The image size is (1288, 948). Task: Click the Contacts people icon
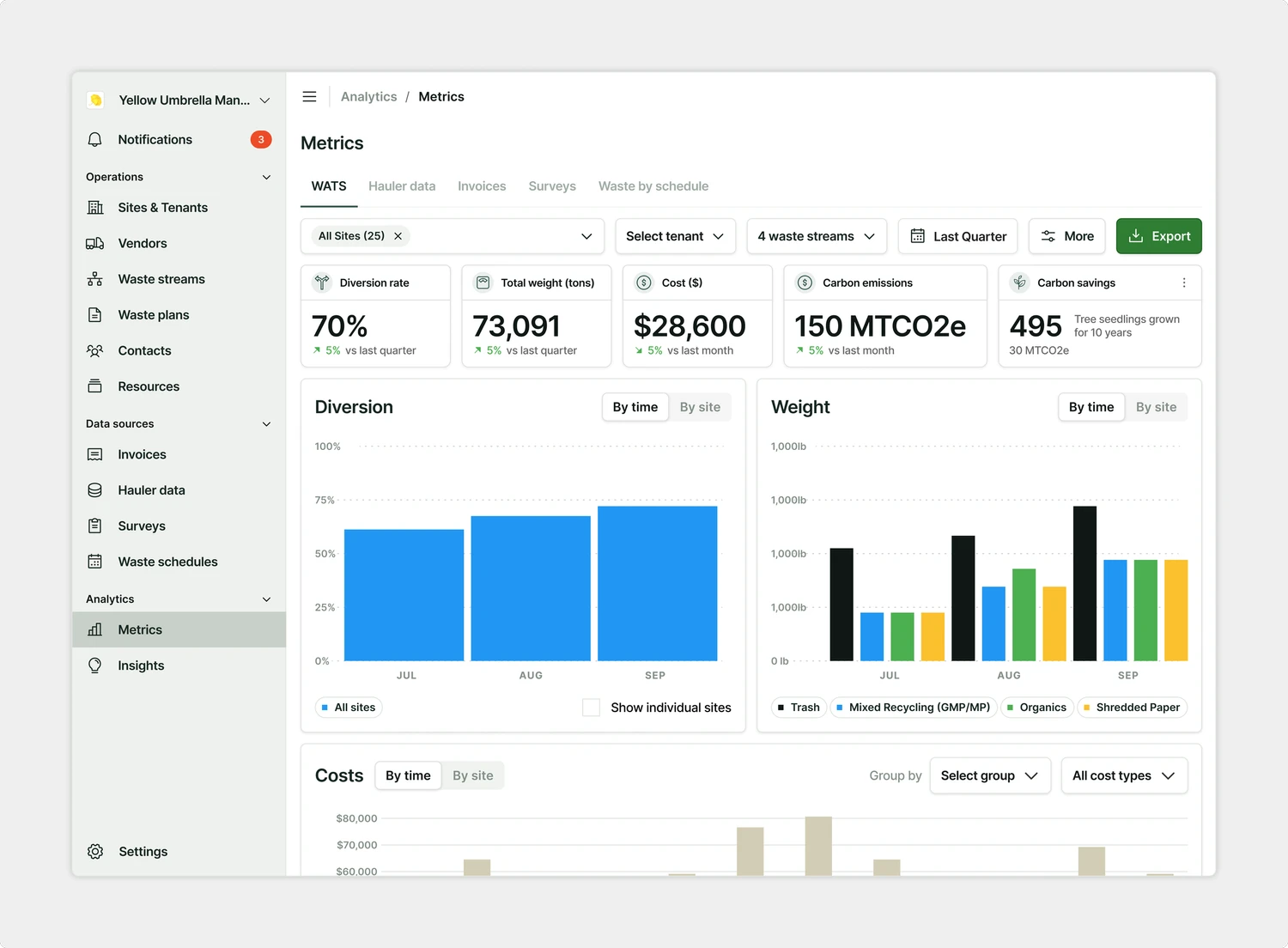tap(95, 350)
